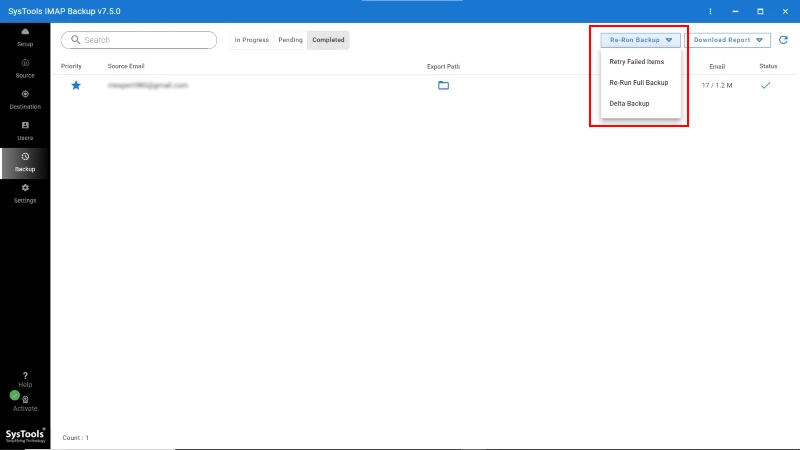The image size is (800, 450).
Task: Choose Retry Failed Items option
Action: (x=636, y=62)
